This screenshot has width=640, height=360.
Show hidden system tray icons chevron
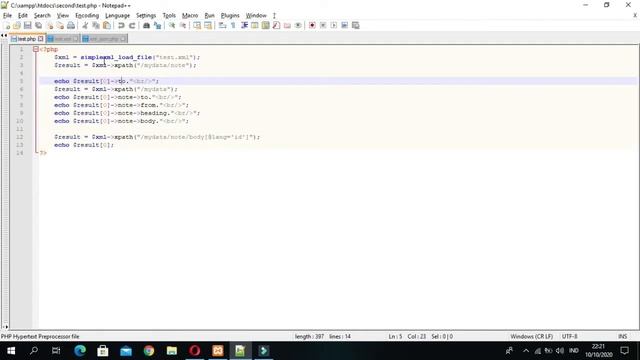coord(526,351)
